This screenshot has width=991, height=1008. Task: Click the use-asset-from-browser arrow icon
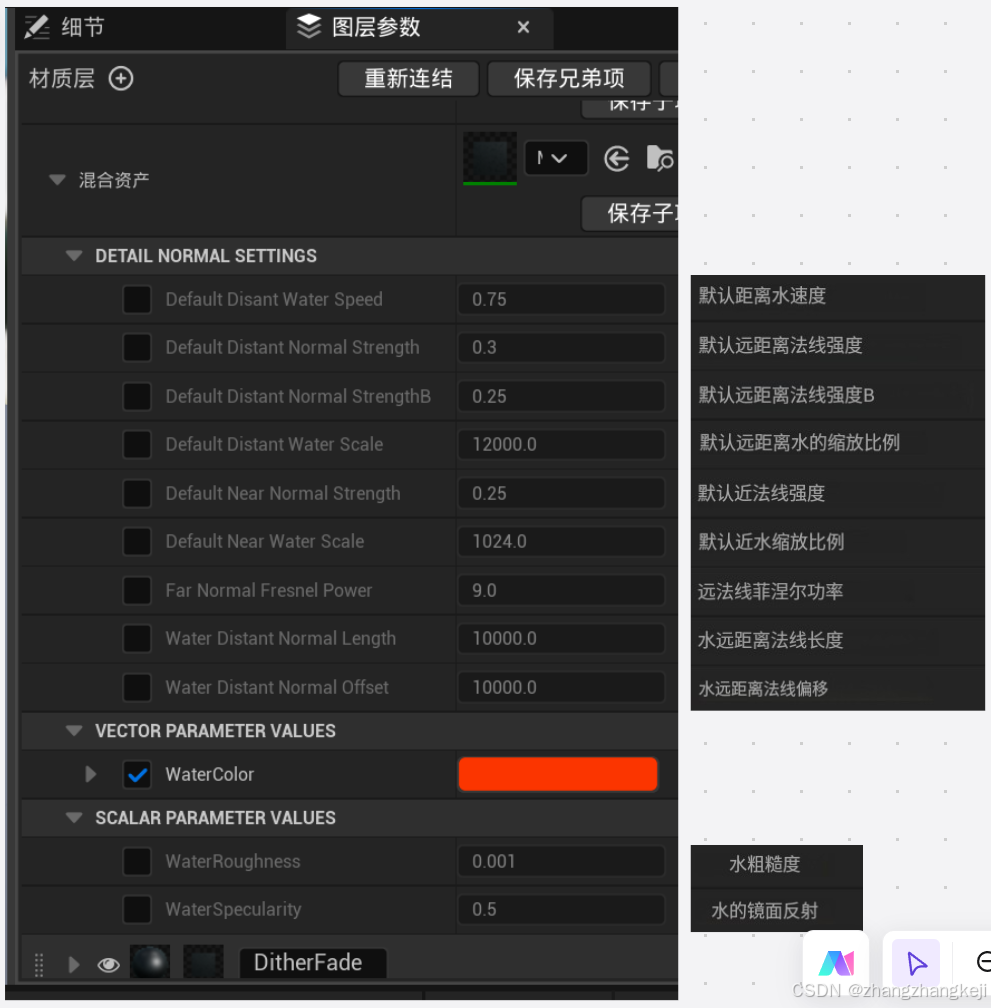pos(616,158)
